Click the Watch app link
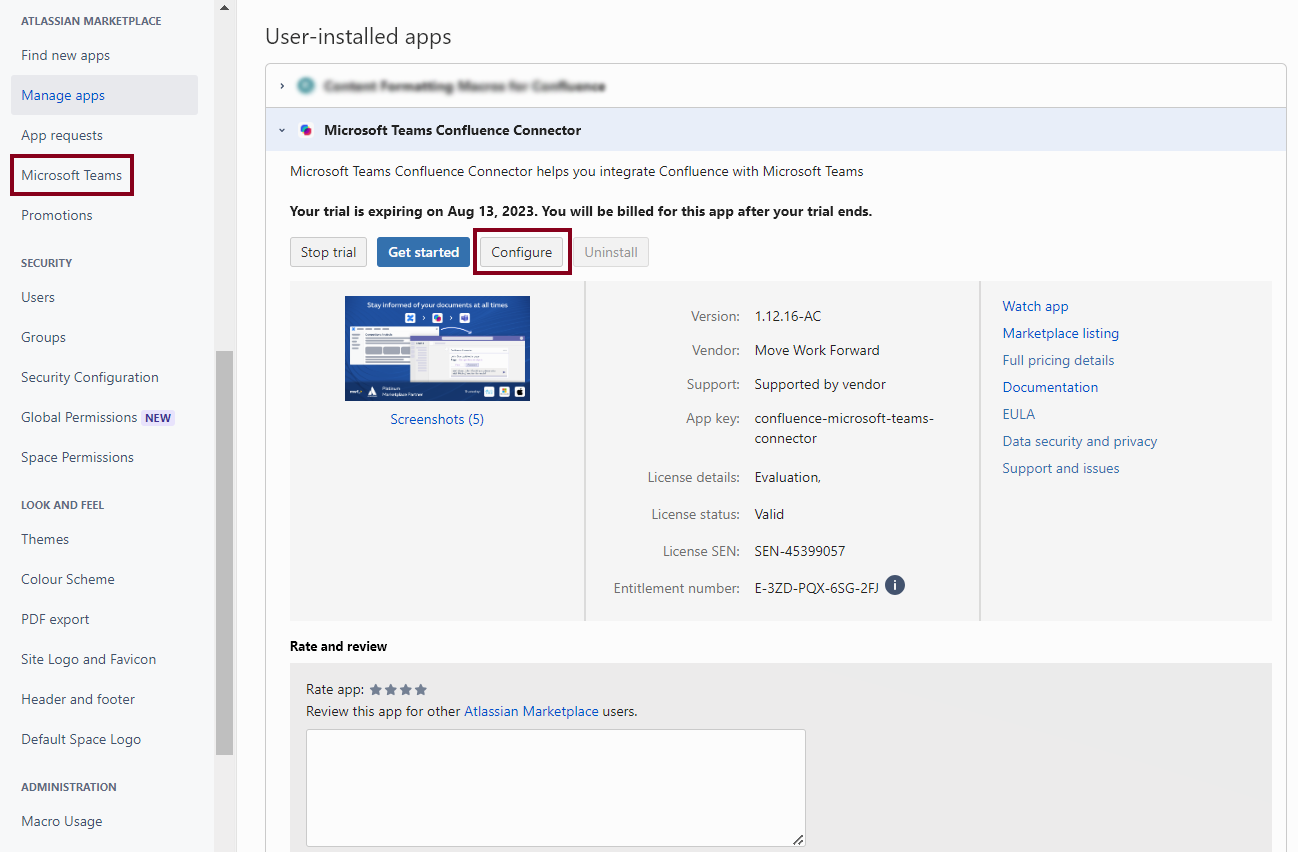This screenshot has height=852, width=1298. point(1035,306)
